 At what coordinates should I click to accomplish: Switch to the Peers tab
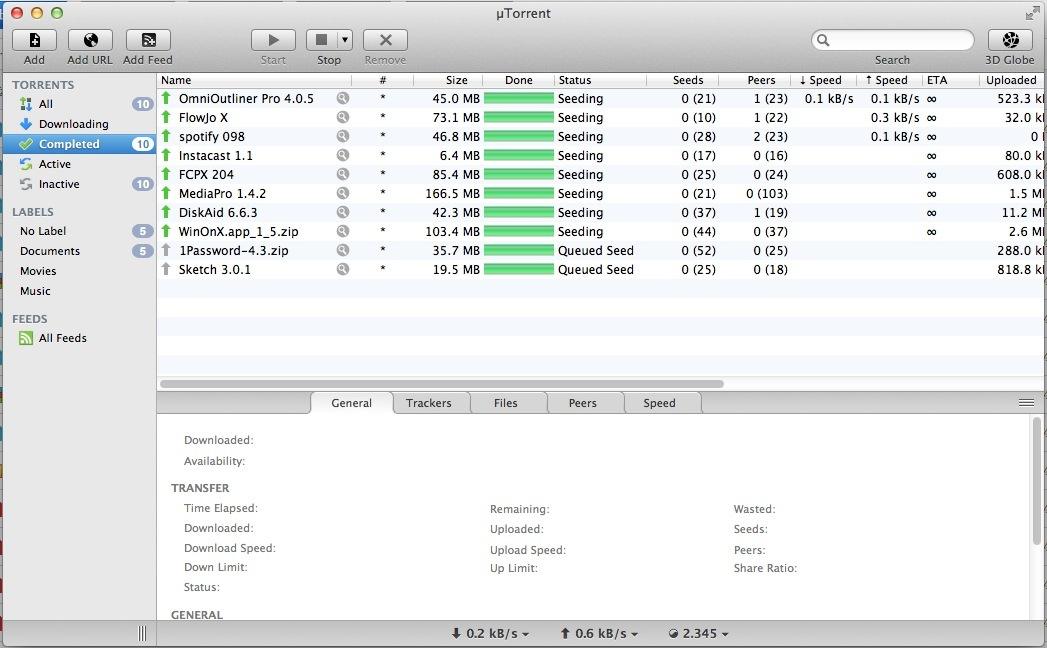tap(582, 403)
